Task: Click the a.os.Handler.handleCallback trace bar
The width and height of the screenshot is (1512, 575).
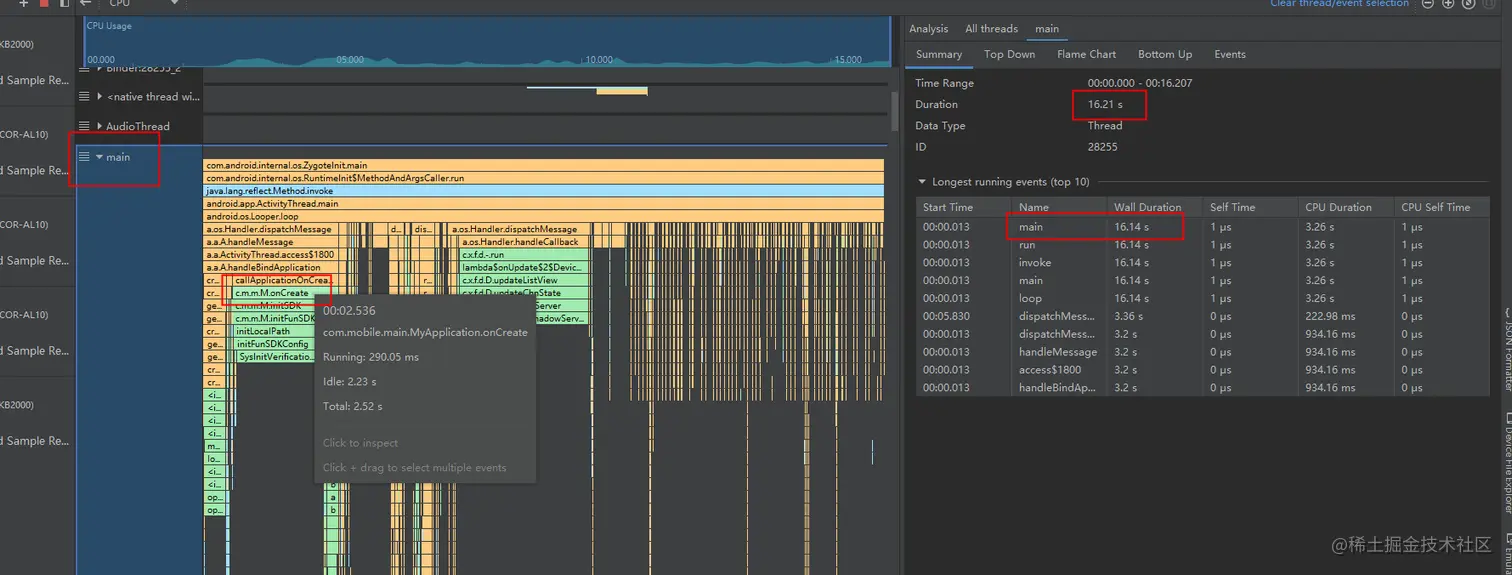Action: click(526, 242)
